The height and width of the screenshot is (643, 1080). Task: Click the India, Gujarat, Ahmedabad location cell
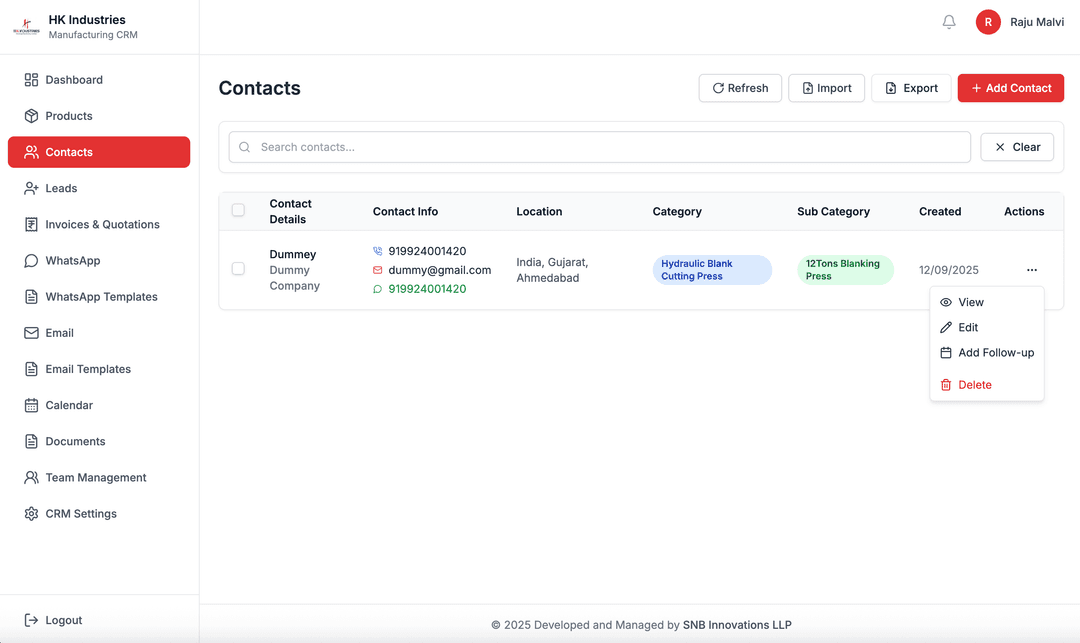pos(552,270)
